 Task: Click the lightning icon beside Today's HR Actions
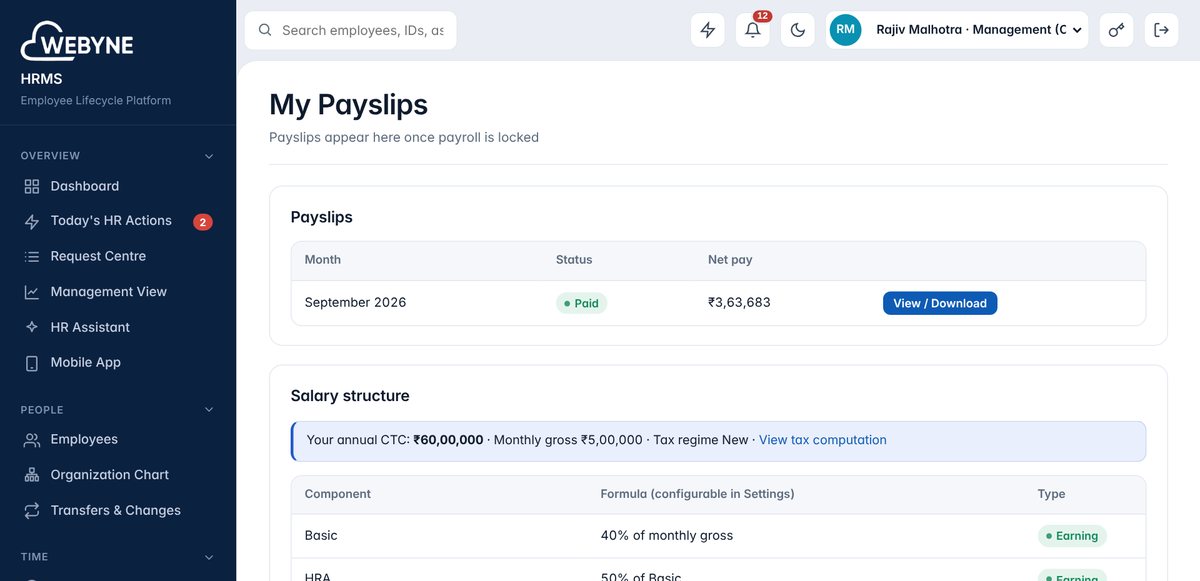(x=32, y=221)
